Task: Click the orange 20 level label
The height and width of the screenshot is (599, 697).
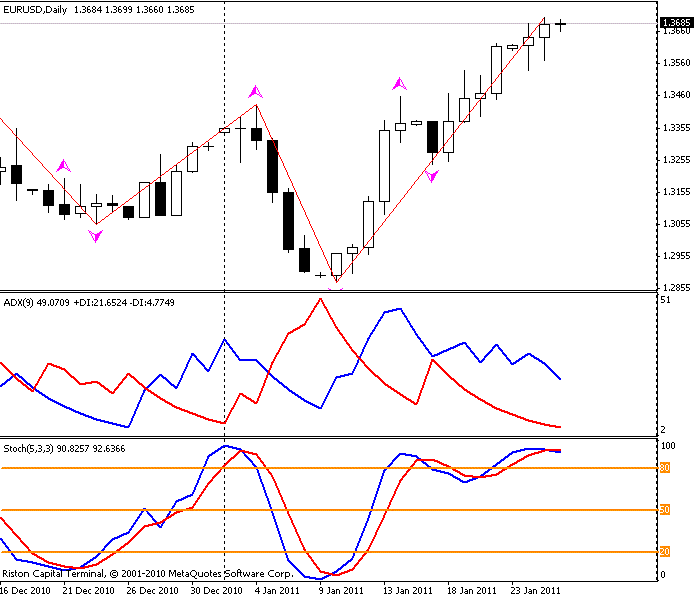Action: tap(665, 551)
